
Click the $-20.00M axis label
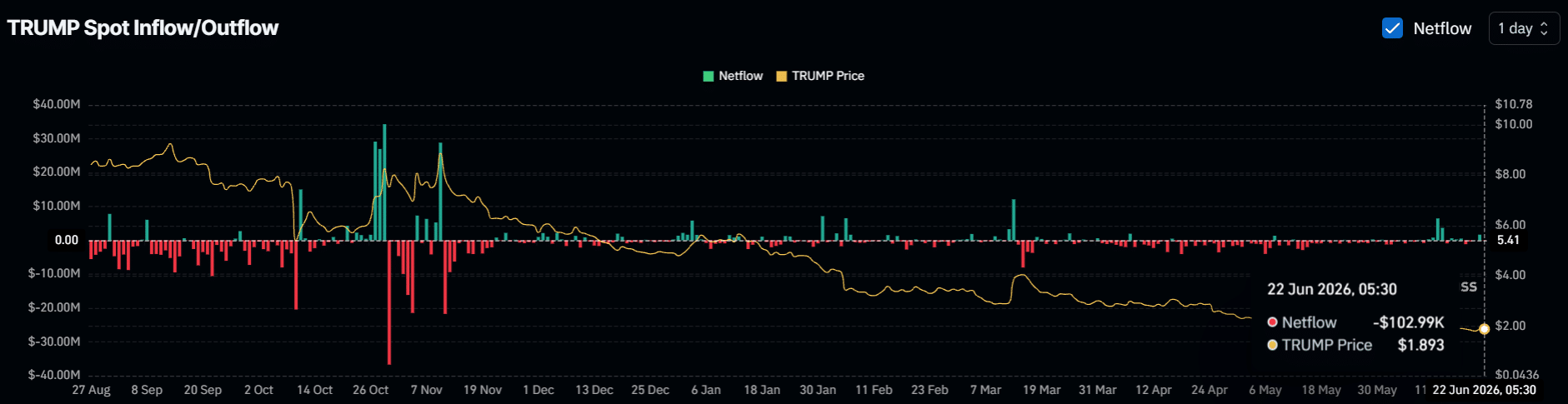[x=54, y=307]
